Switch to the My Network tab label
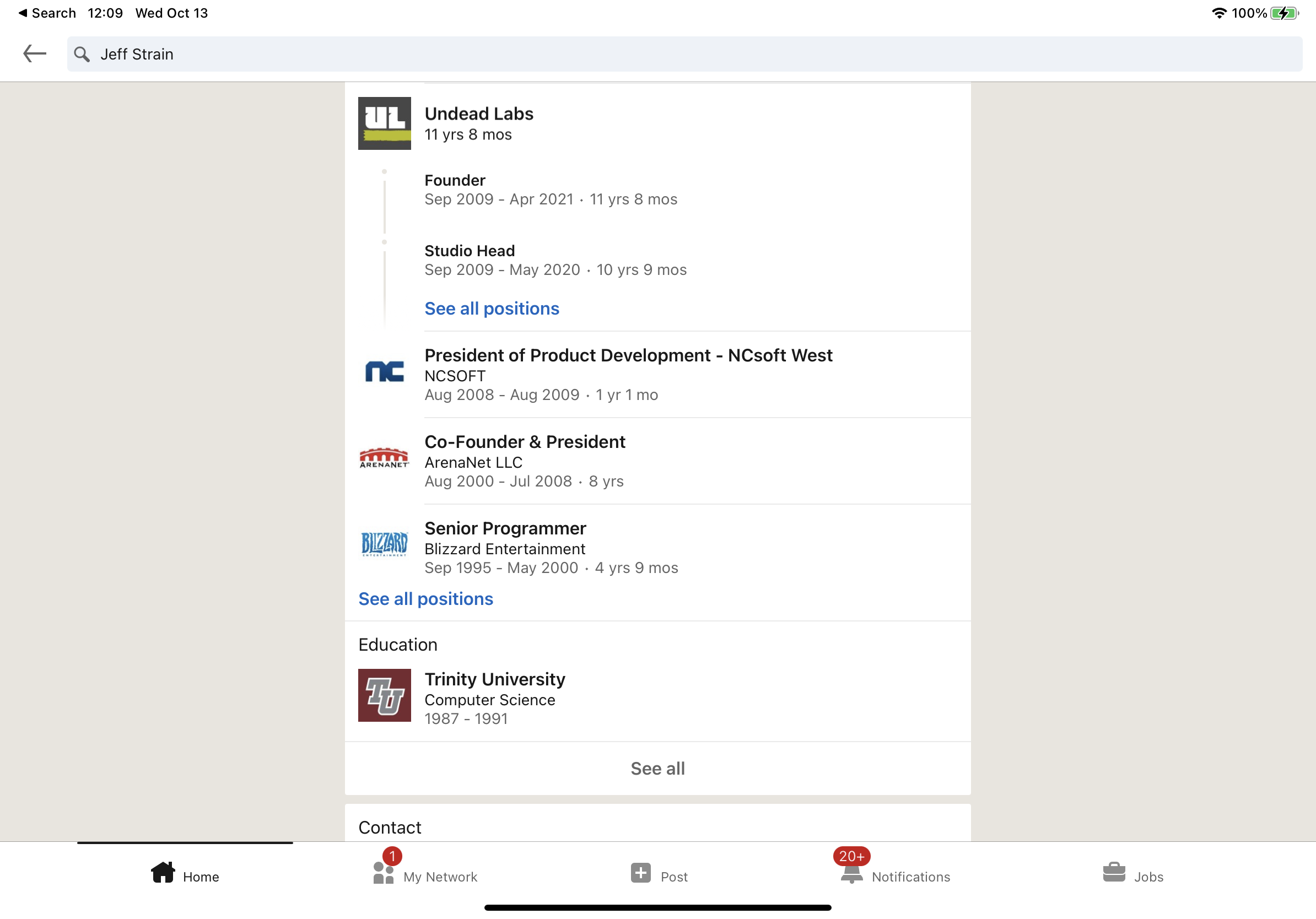Screen dimensions: 1316x919 440,877
